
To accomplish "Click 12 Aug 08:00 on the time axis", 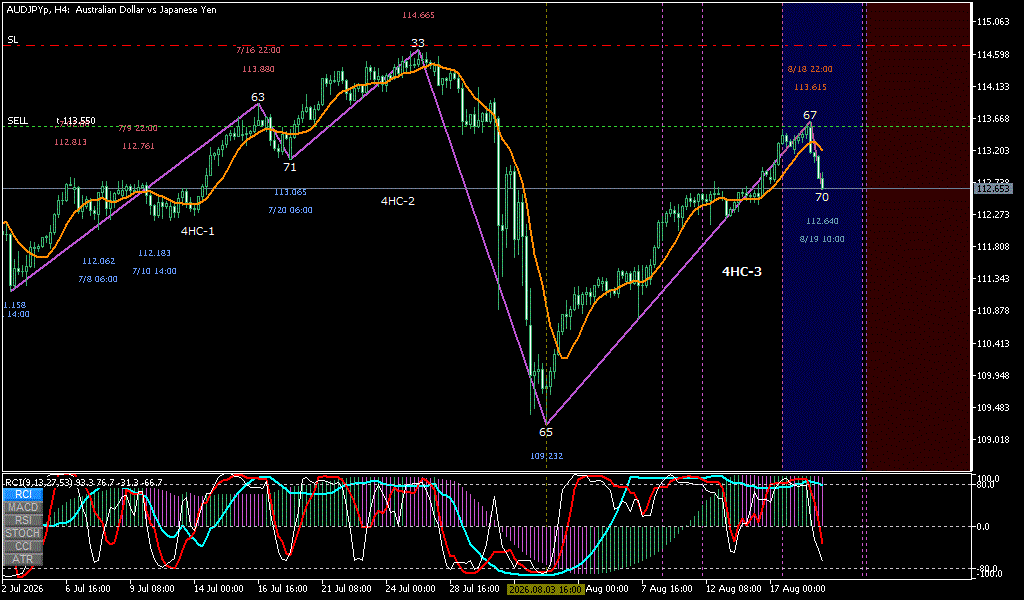I will (x=733, y=589).
